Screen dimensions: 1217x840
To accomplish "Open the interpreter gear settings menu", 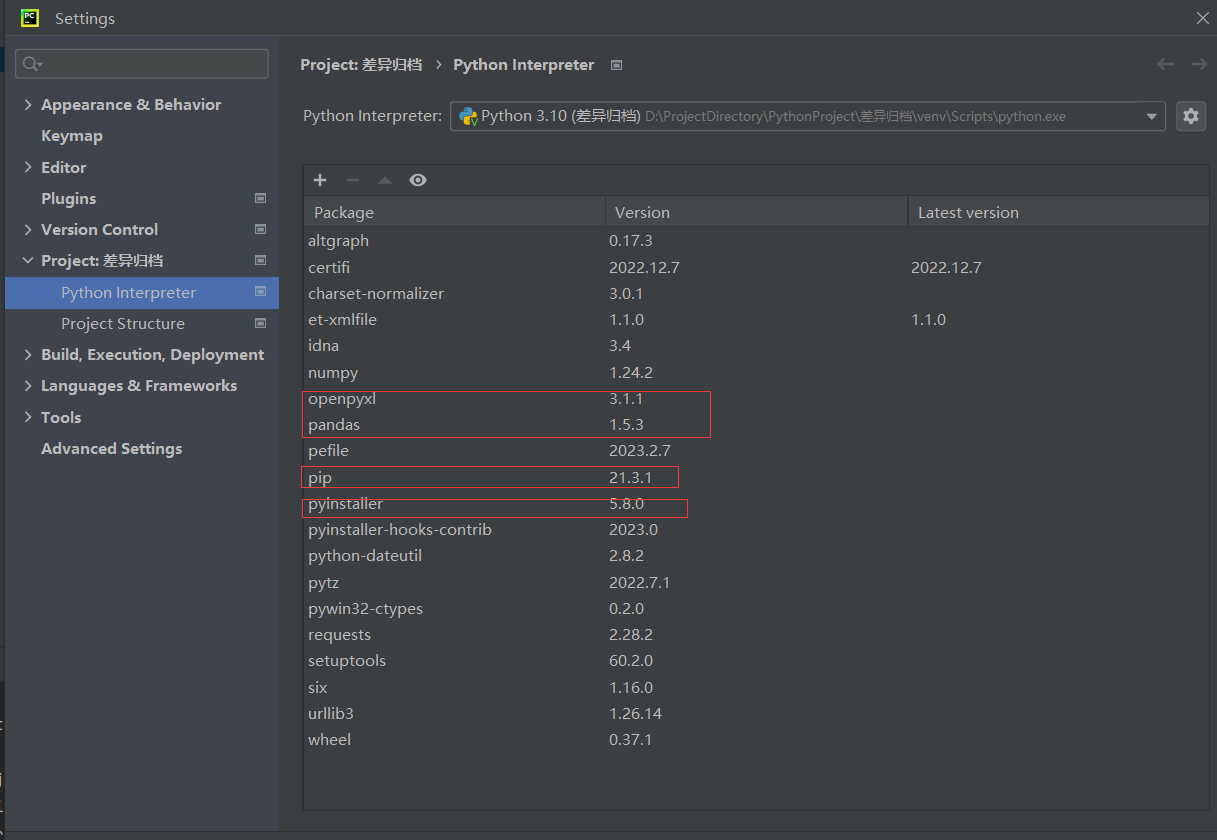I will 1191,116.
